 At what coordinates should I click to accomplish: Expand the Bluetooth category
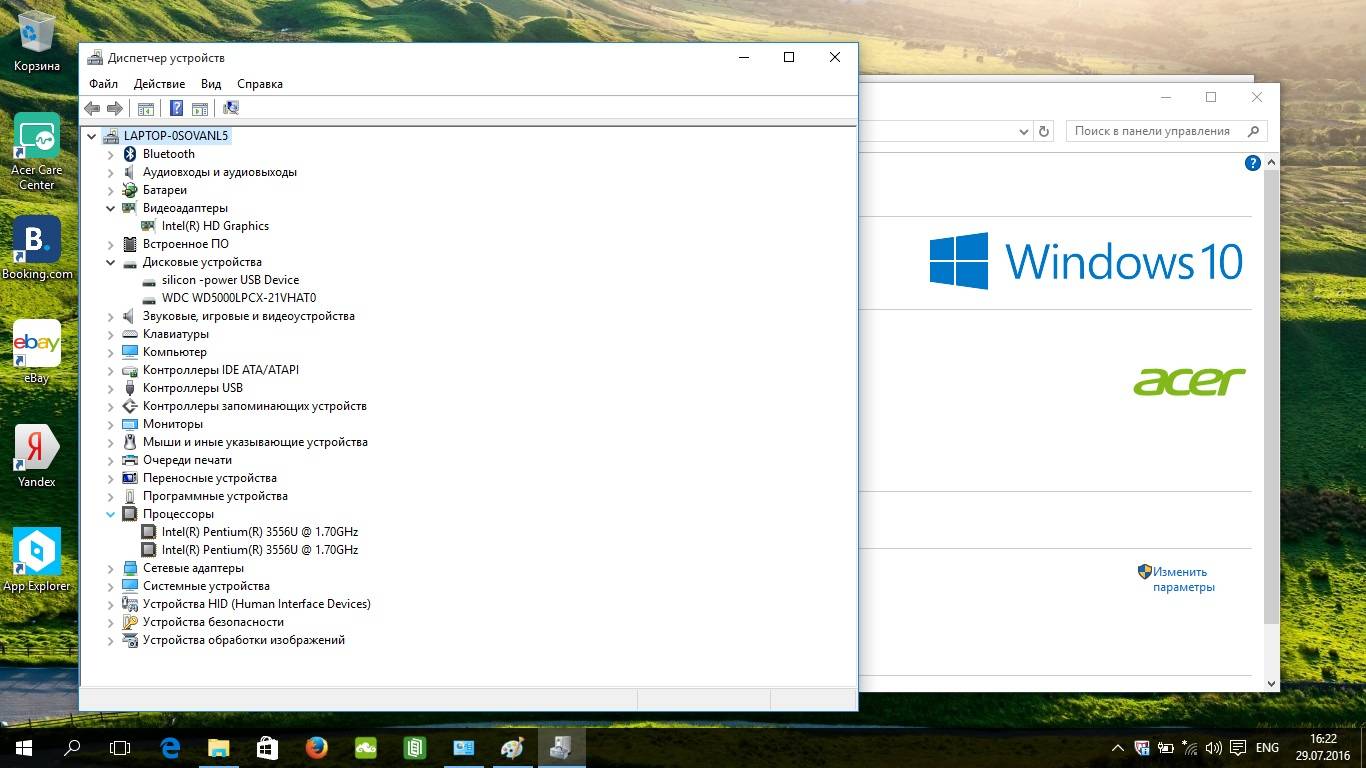[111, 154]
